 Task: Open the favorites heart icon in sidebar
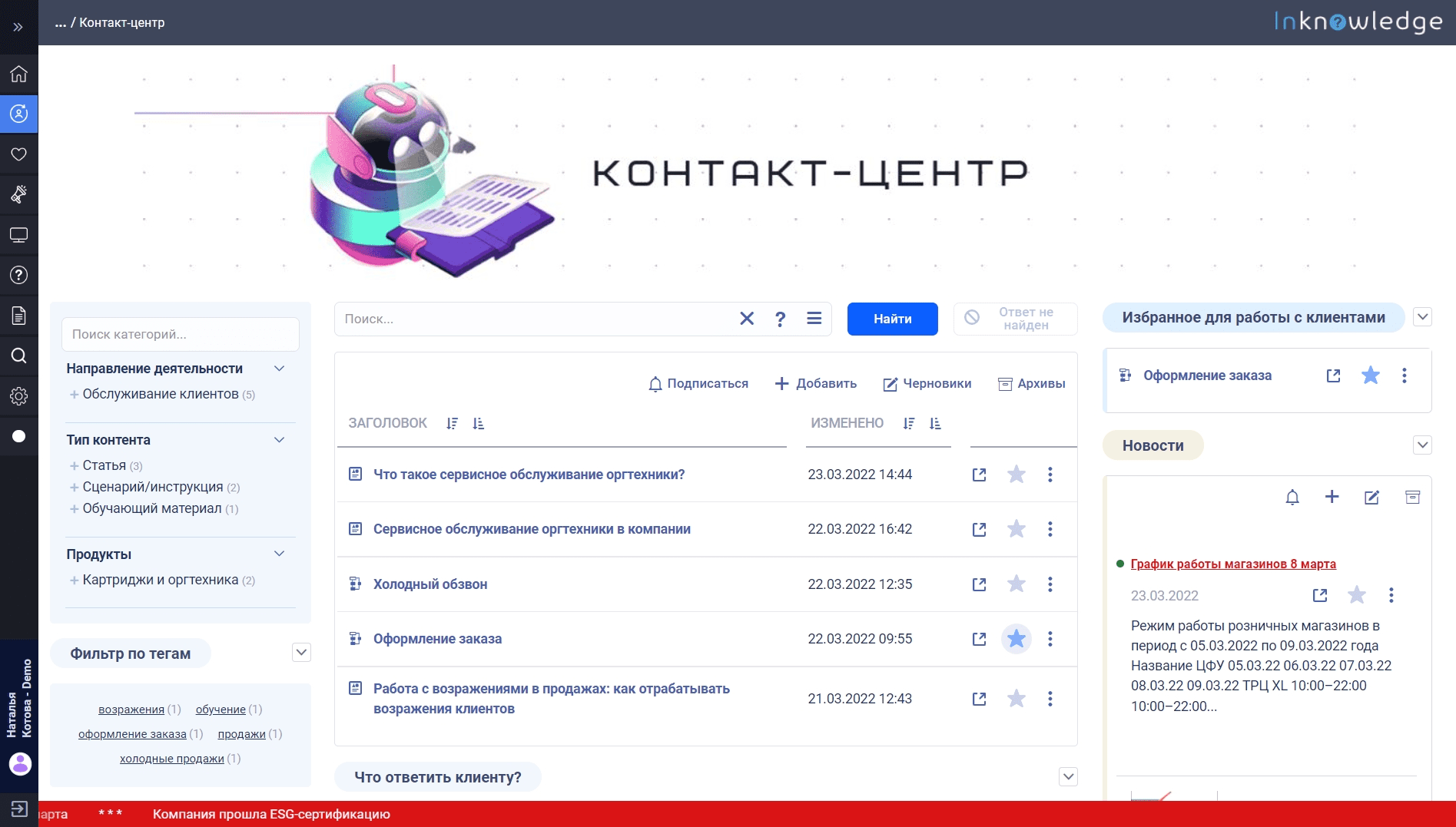pos(18,154)
